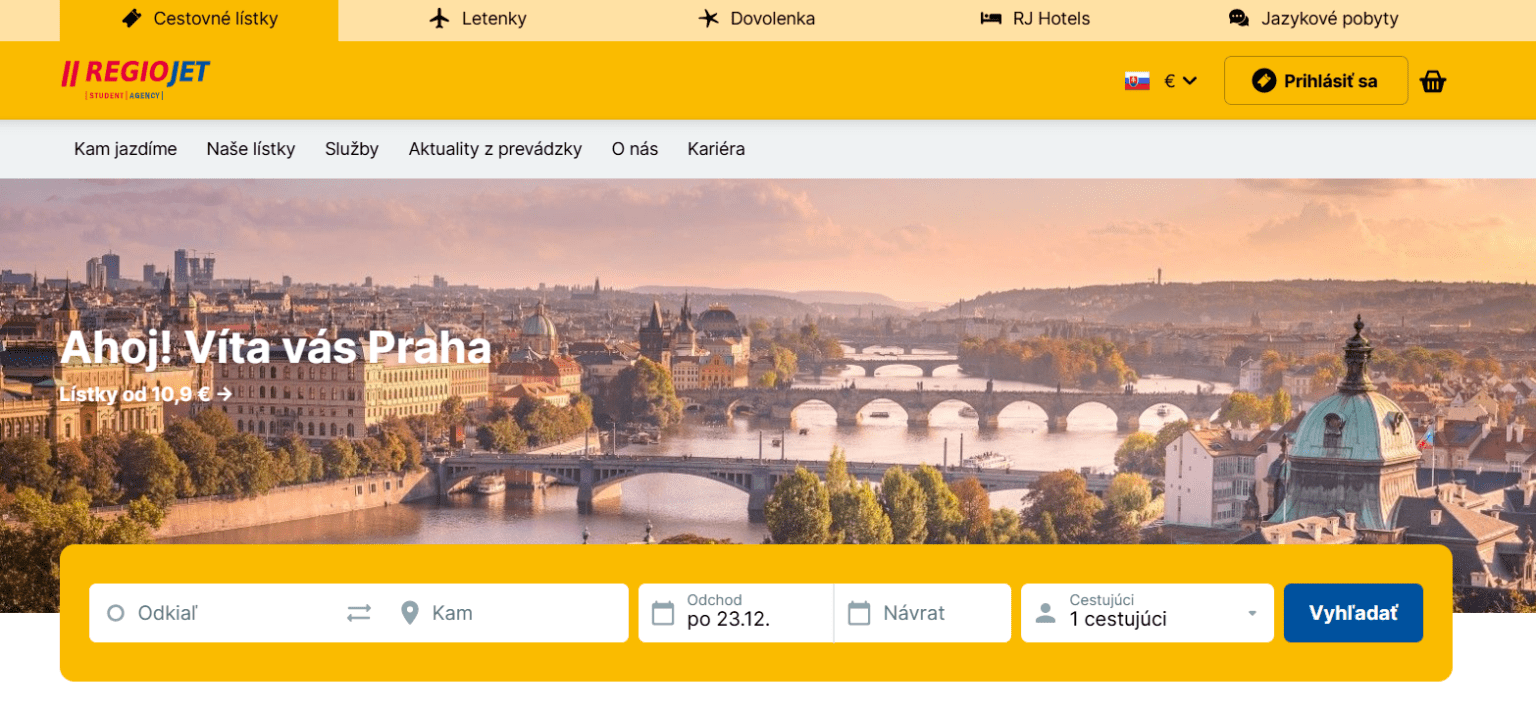The image size is (1536, 713).
Task: Open the RJ Hotels tab
Action: pos(1035,19)
